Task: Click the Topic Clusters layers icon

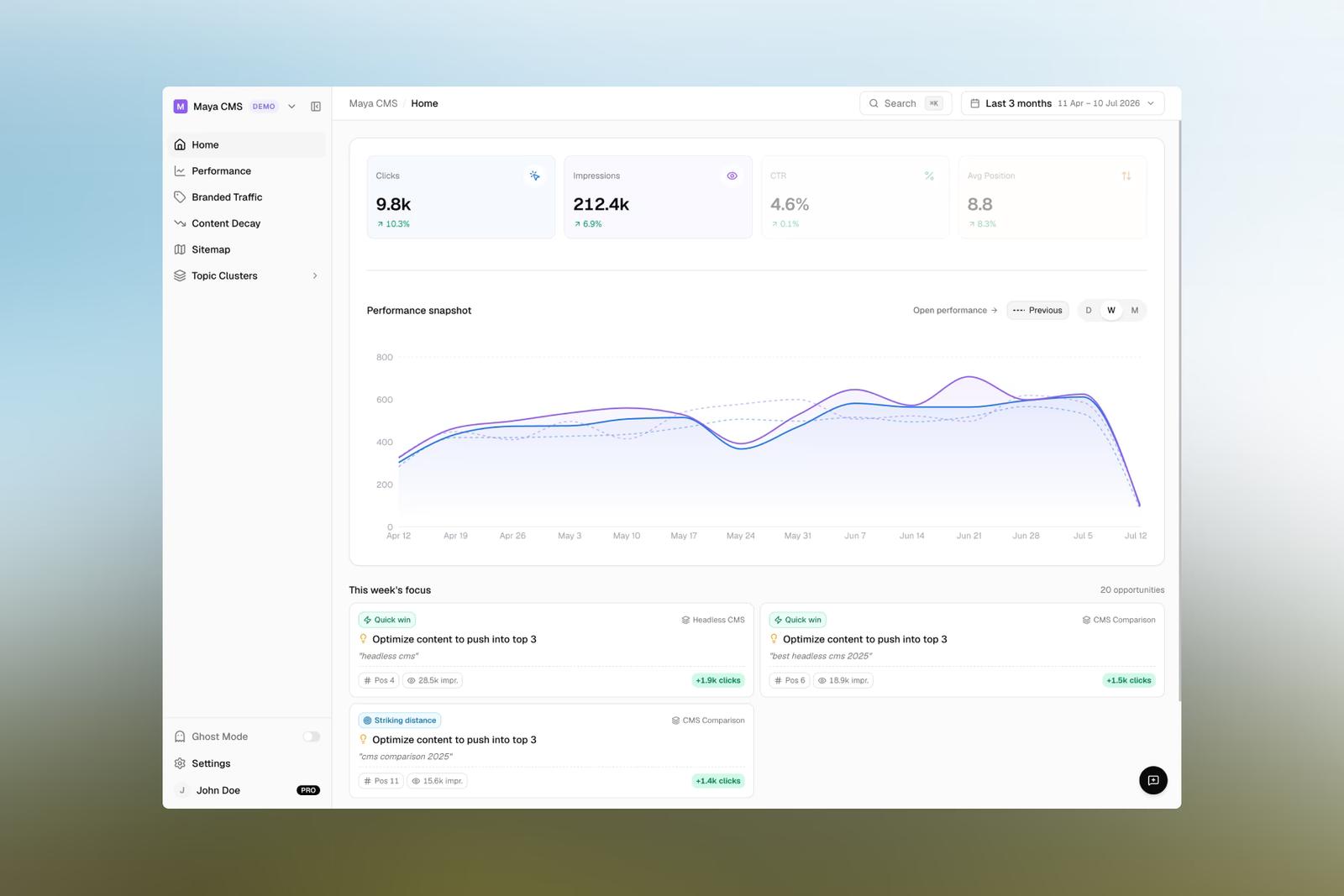Action: (180, 275)
